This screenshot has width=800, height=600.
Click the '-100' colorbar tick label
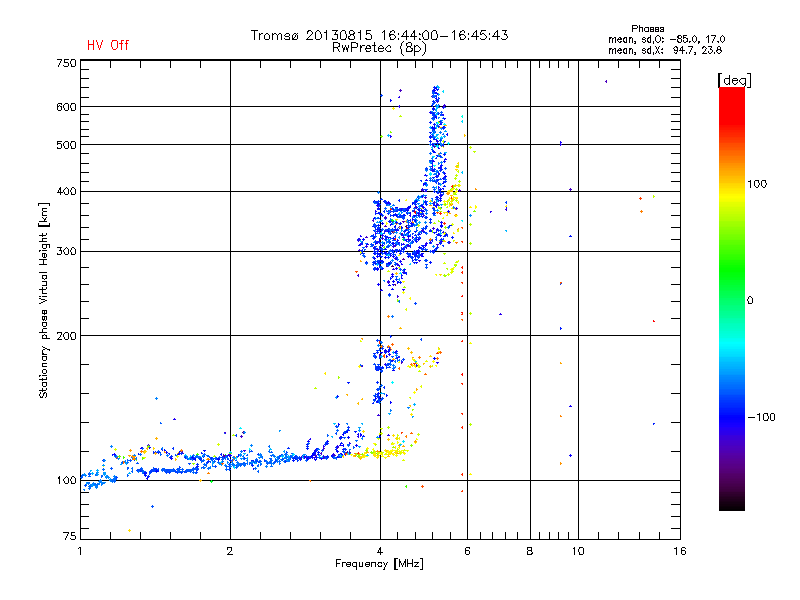(x=761, y=417)
